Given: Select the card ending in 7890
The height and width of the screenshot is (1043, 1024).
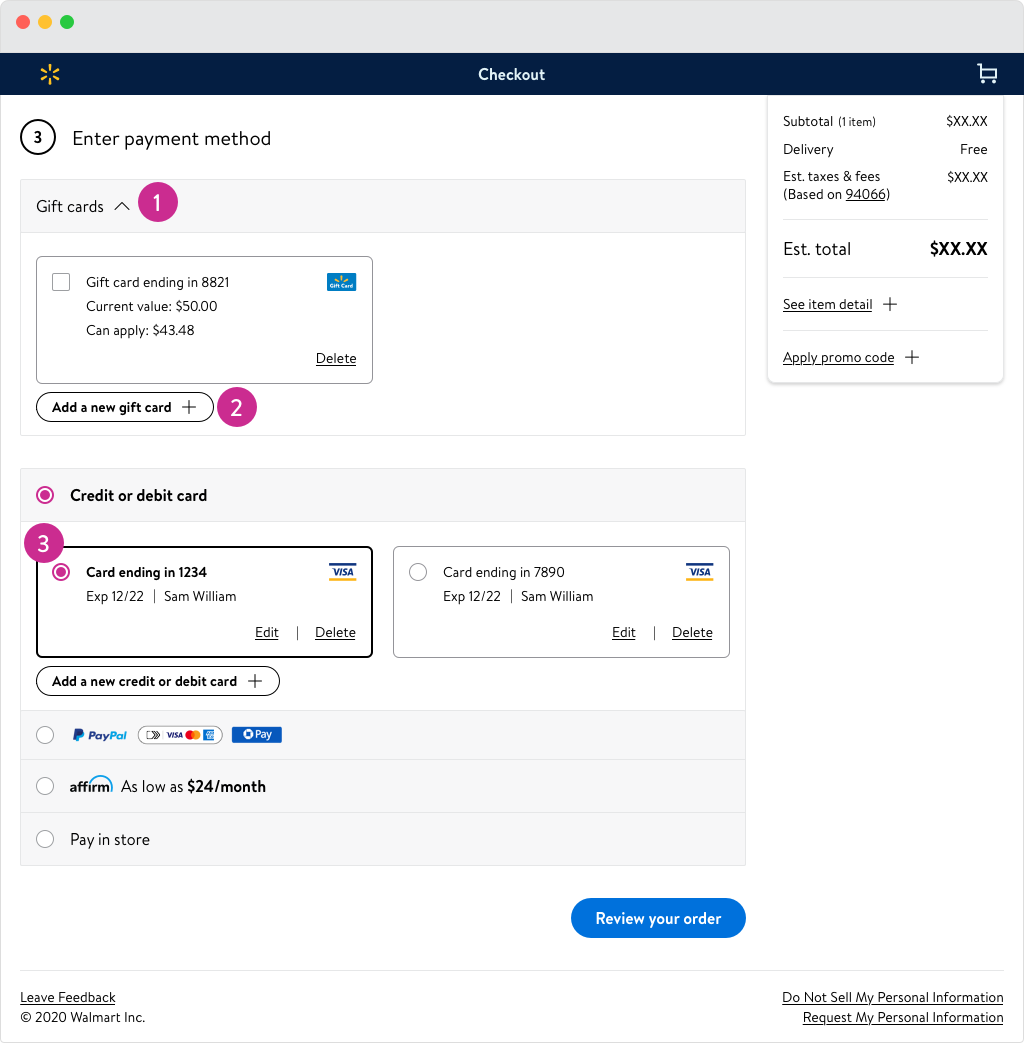Looking at the screenshot, I should pyautogui.click(x=418, y=572).
